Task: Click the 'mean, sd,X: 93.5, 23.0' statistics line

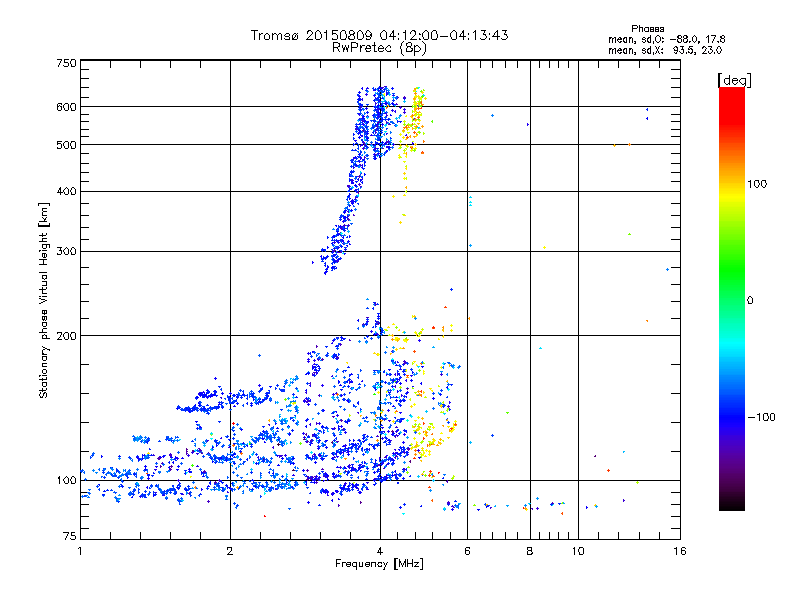Action: click(x=665, y=50)
